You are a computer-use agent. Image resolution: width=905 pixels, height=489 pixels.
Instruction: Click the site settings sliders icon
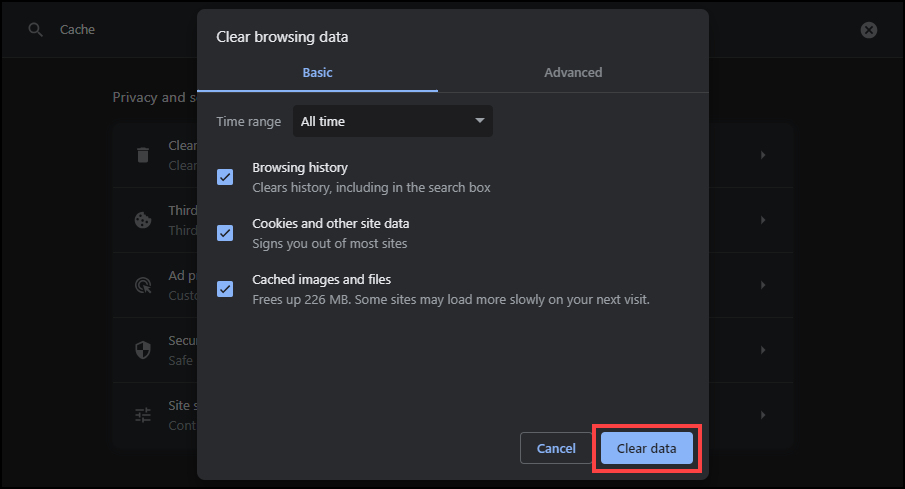[x=143, y=415]
